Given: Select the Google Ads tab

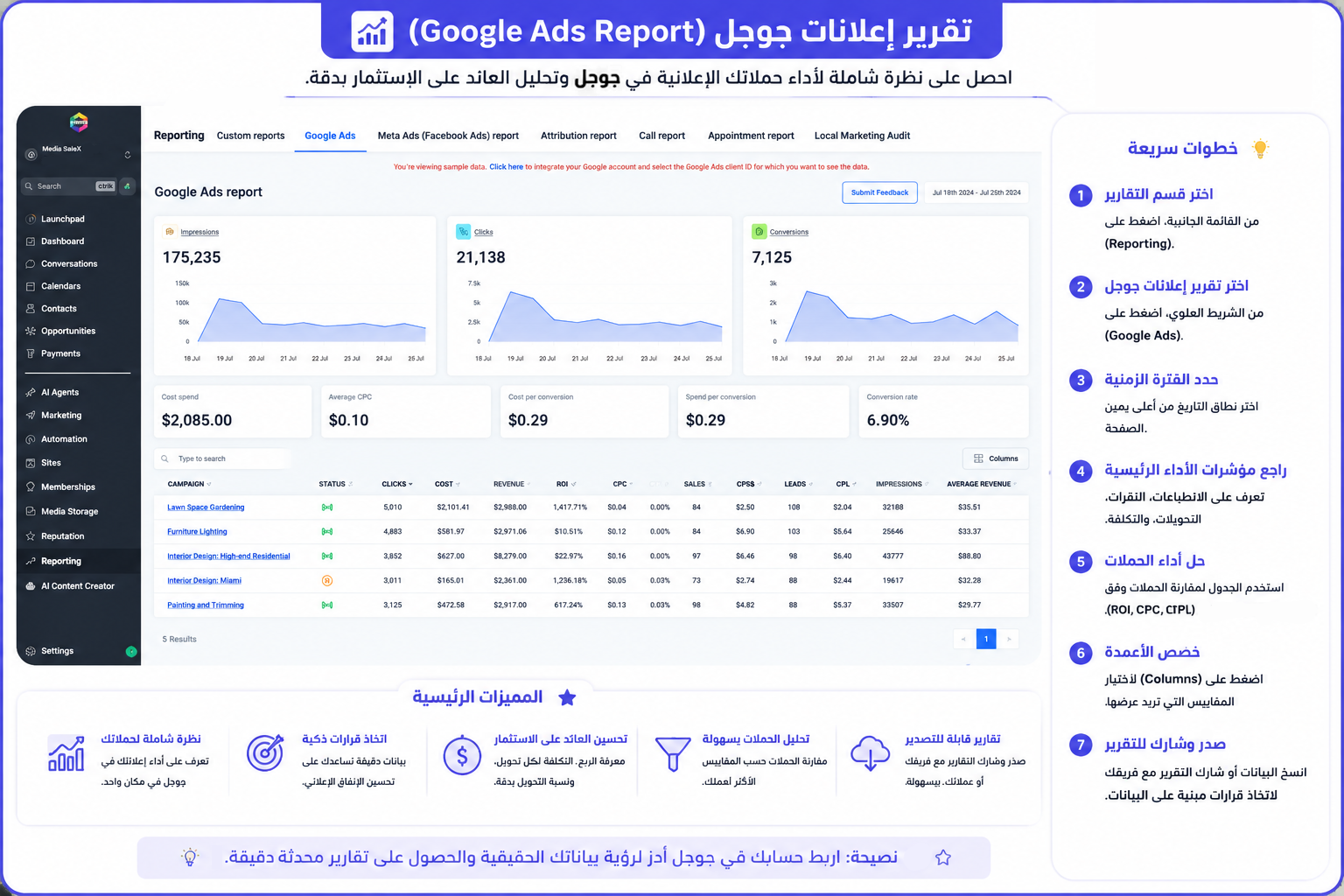Looking at the screenshot, I should tap(330, 136).
